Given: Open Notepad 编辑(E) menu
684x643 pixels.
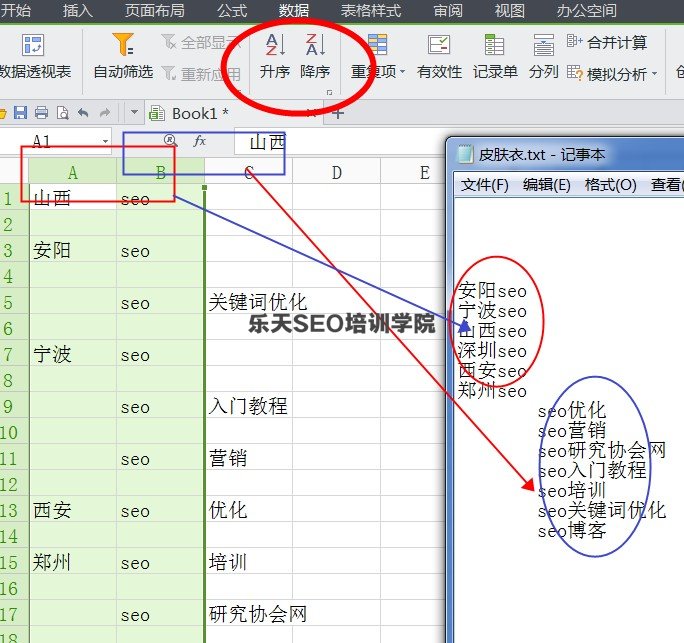Looking at the screenshot, I should coord(547,185).
